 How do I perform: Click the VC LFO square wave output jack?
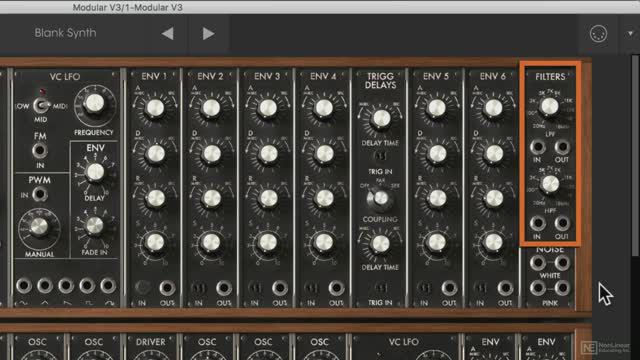87,285
